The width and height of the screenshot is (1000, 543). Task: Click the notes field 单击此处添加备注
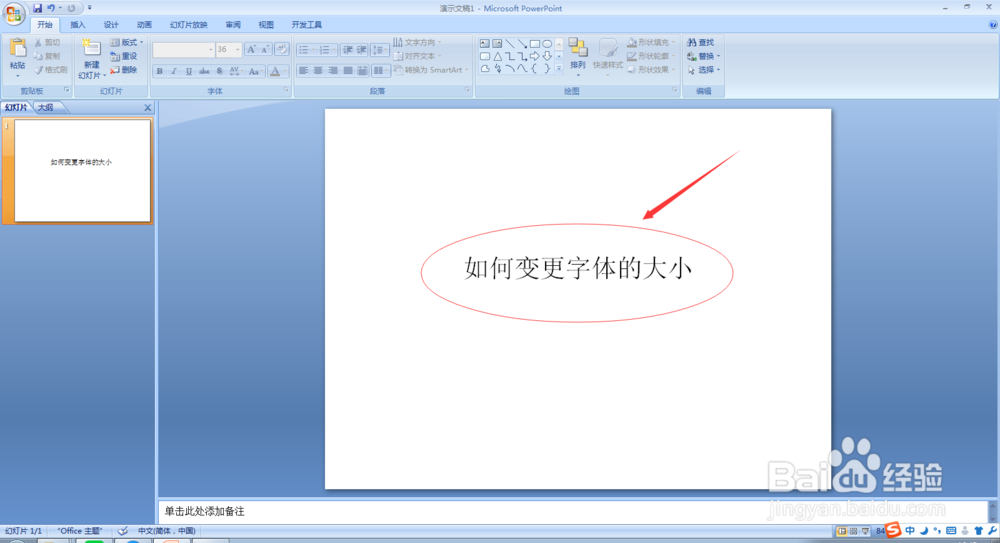coord(572,511)
